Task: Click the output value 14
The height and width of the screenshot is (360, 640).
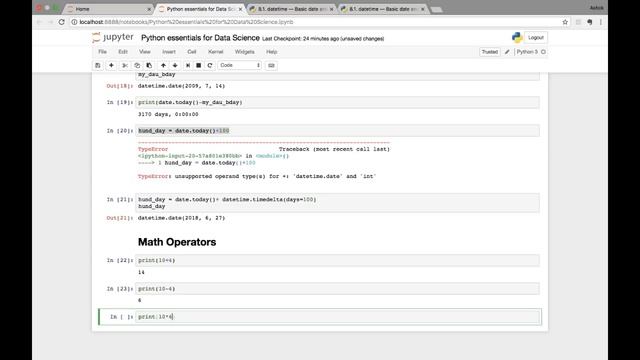Action: (141, 272)
